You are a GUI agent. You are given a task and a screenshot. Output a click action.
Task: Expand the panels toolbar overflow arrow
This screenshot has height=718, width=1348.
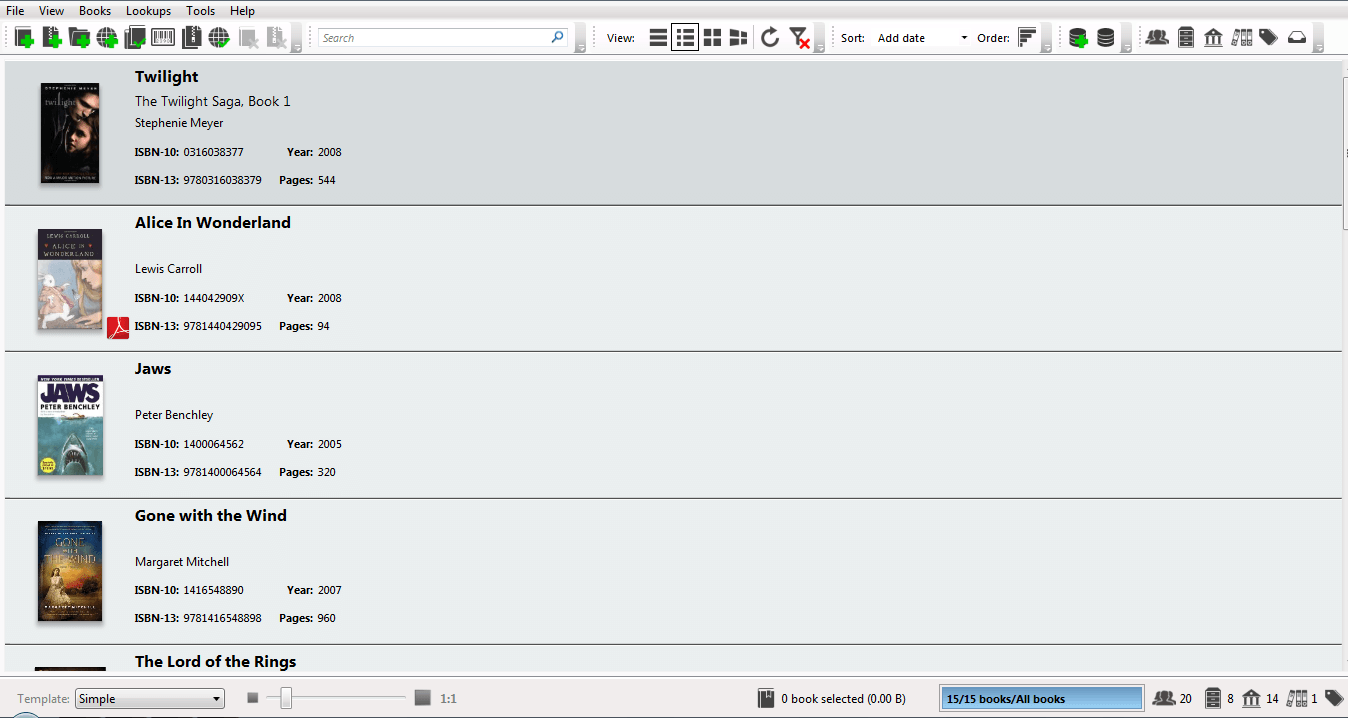[1318, 38]
